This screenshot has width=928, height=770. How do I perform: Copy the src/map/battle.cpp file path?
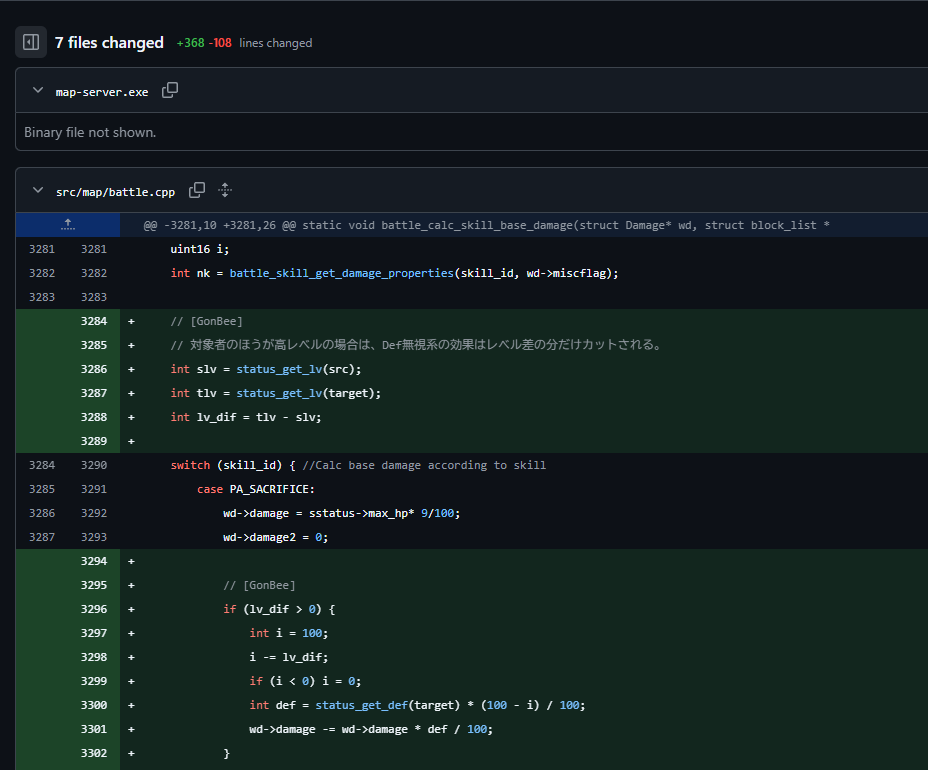(x=197, y=190)
